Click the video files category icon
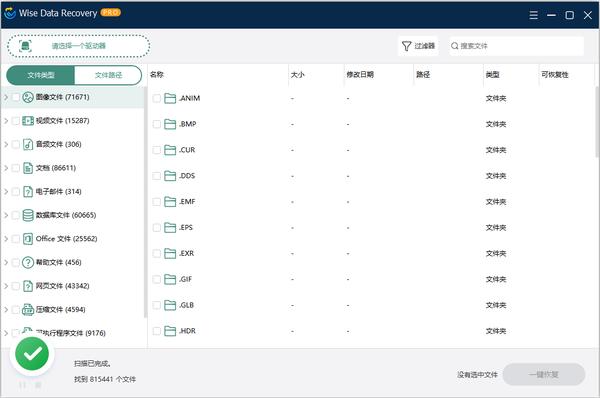The height and width of the screenshot is (398, 600). point(28,121)
